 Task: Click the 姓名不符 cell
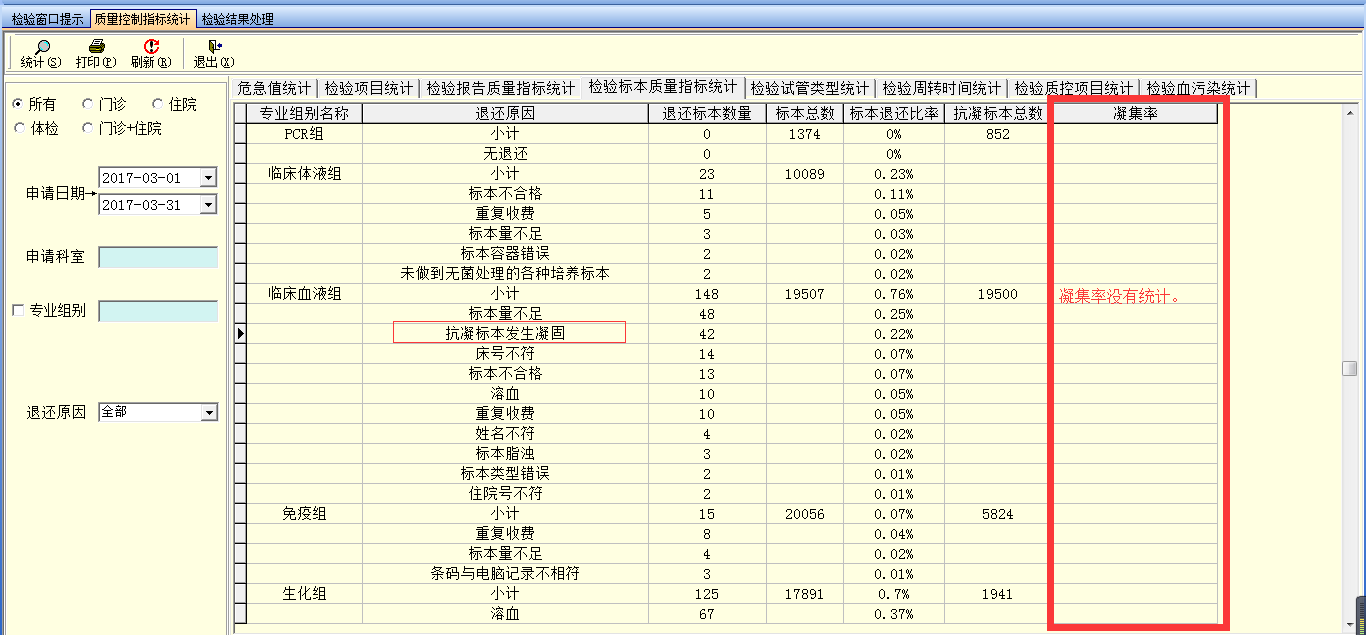coord(505,434)
